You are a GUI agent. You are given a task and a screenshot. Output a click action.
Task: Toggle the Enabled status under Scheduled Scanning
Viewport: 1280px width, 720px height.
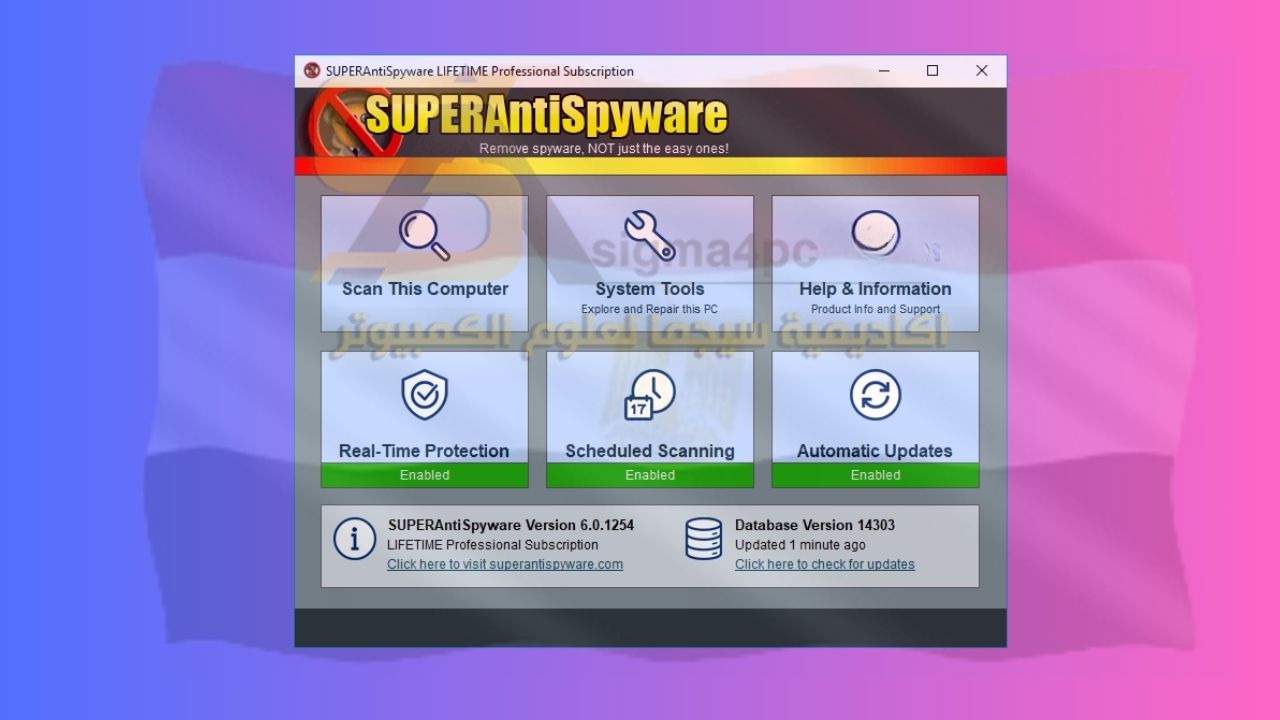pyautogui.click(x=650, y=475)
